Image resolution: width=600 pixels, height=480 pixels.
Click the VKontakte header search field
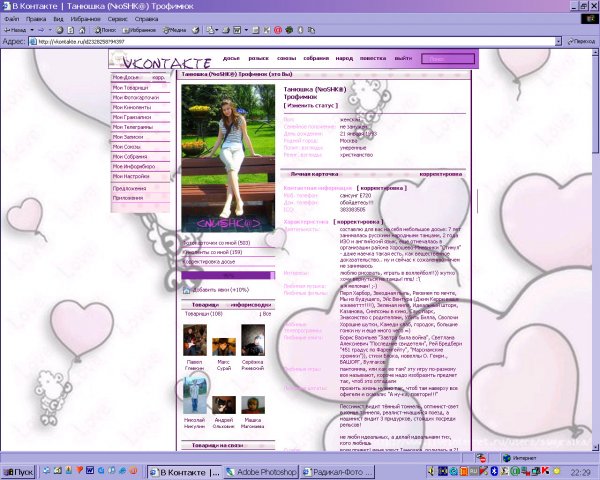pyautogui.click(x=448, y=59)
